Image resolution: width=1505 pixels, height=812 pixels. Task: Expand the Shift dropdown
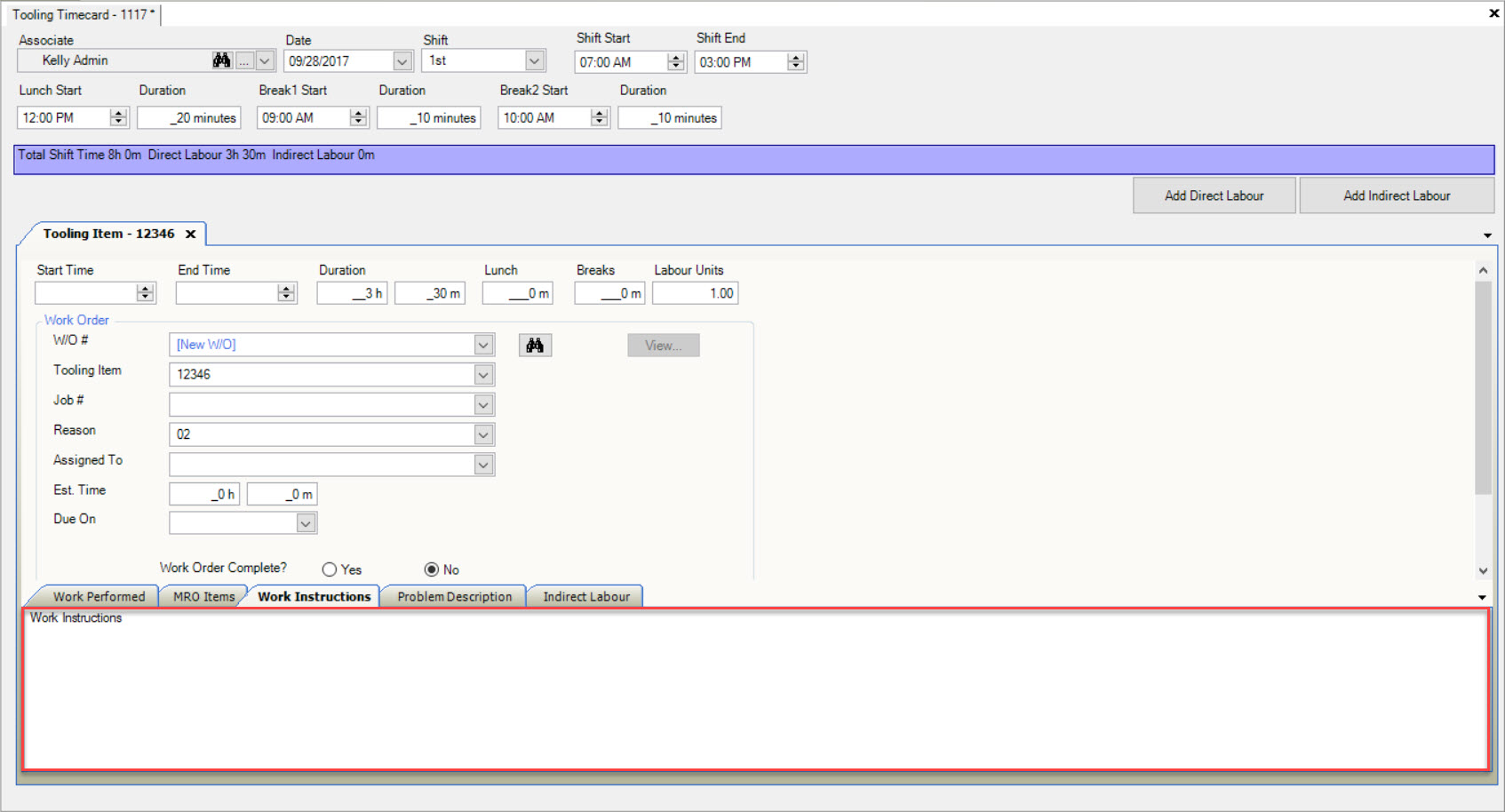click(x=534, y=61)
